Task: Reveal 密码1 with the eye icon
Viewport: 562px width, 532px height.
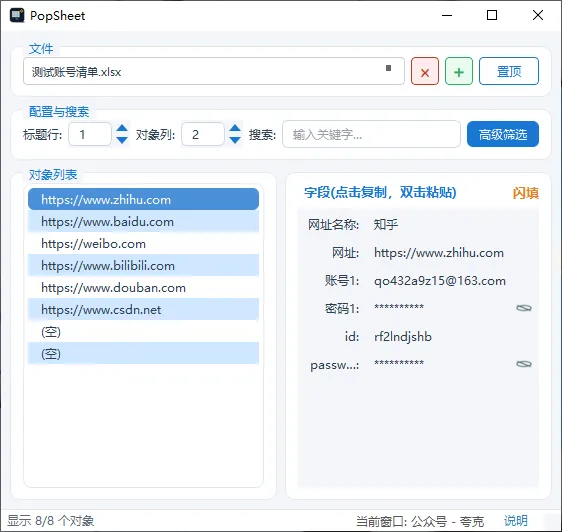Action: 524,308
